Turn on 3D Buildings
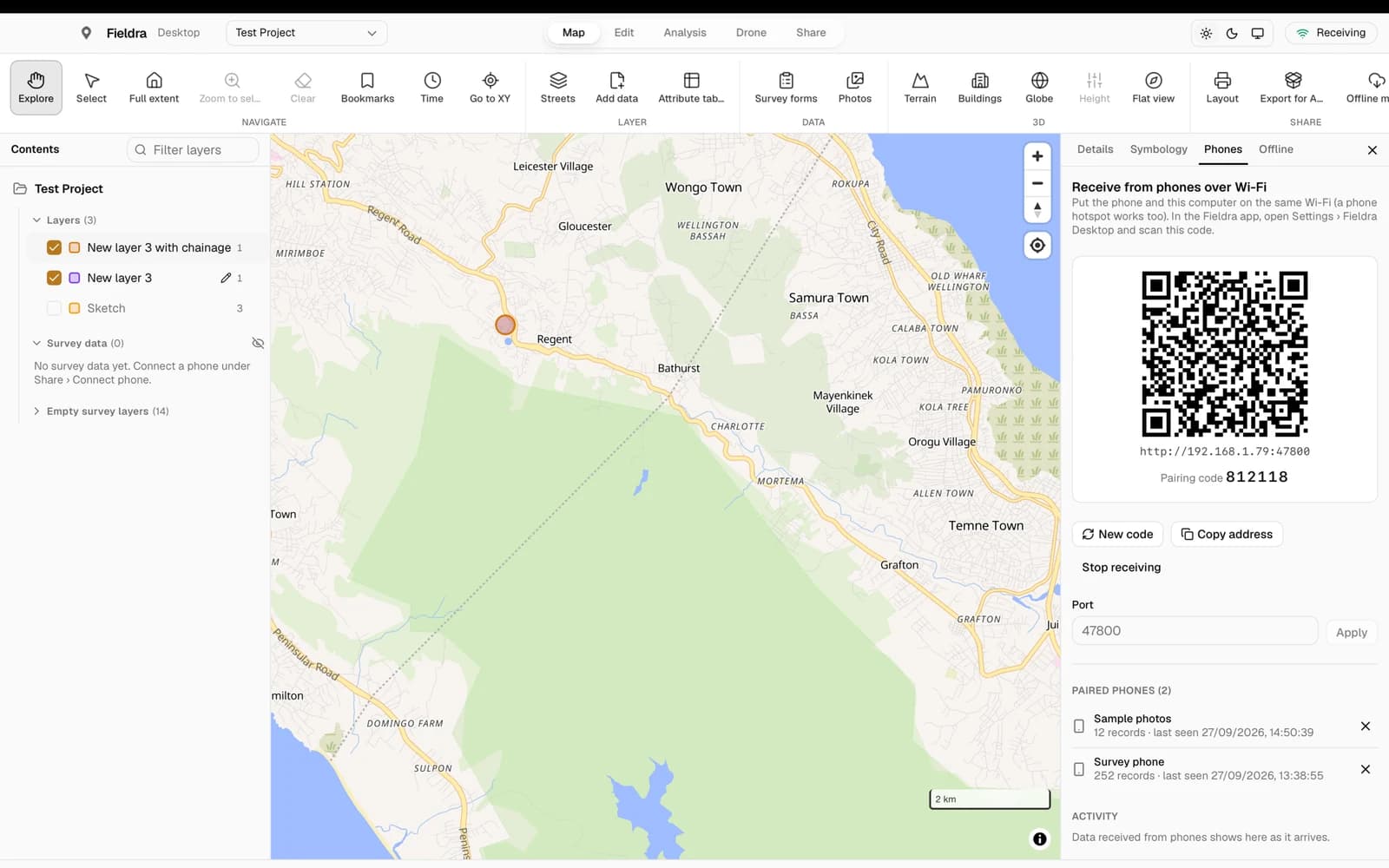This screenshot has width=1389, height=868. pyautogui.click(x=979, y=88)
